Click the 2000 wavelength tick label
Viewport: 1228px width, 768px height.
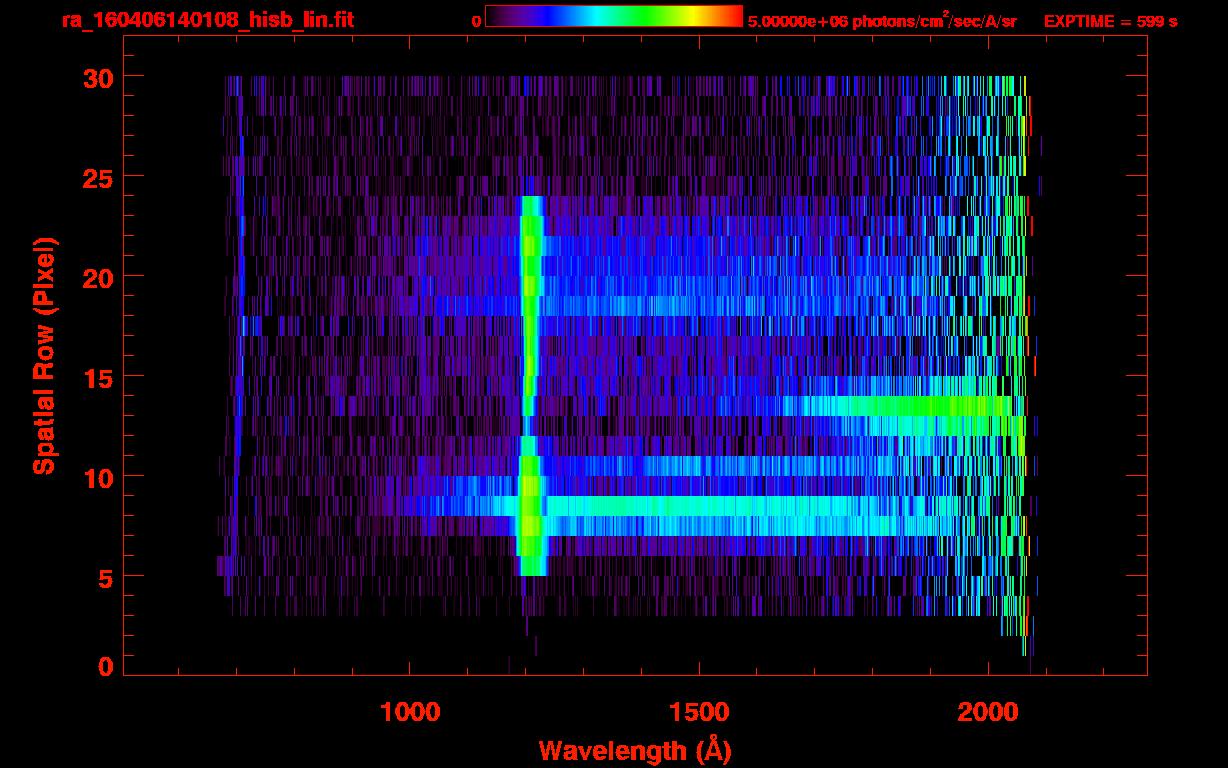point(986,712)
